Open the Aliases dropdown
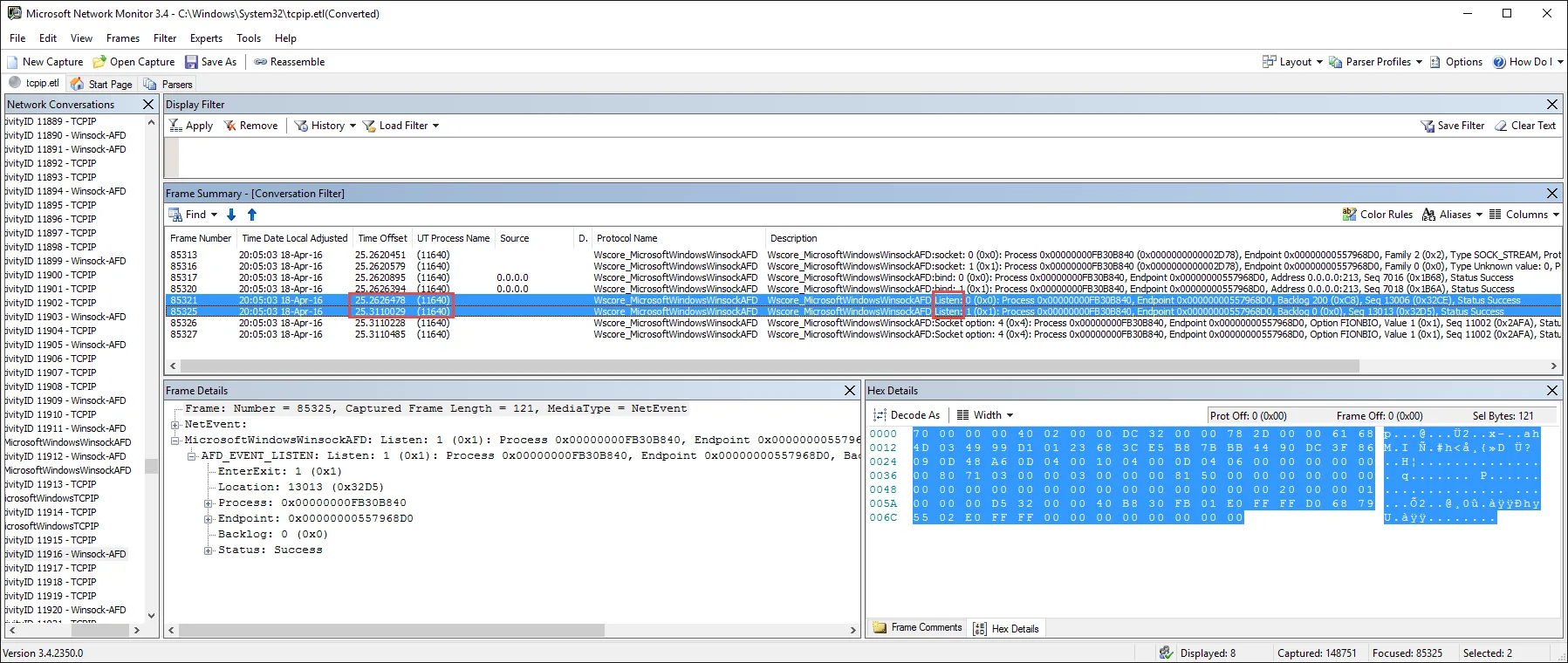This screenshot has width=1568, height=663. (x=1452, y=215)
